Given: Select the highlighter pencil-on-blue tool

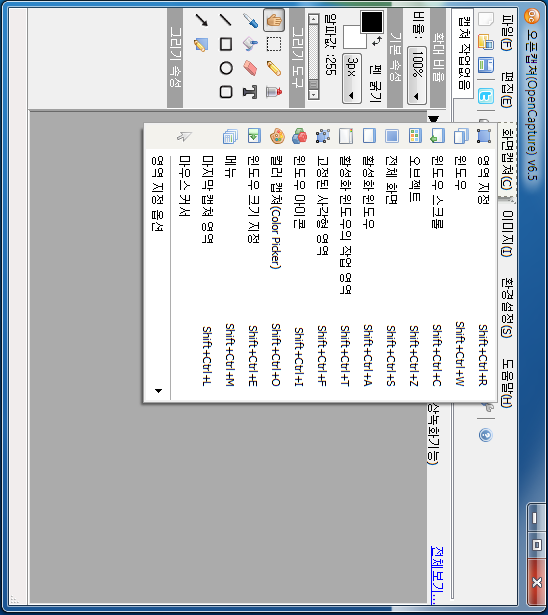Looking at the screenshot, I should (x=201, y=44).
